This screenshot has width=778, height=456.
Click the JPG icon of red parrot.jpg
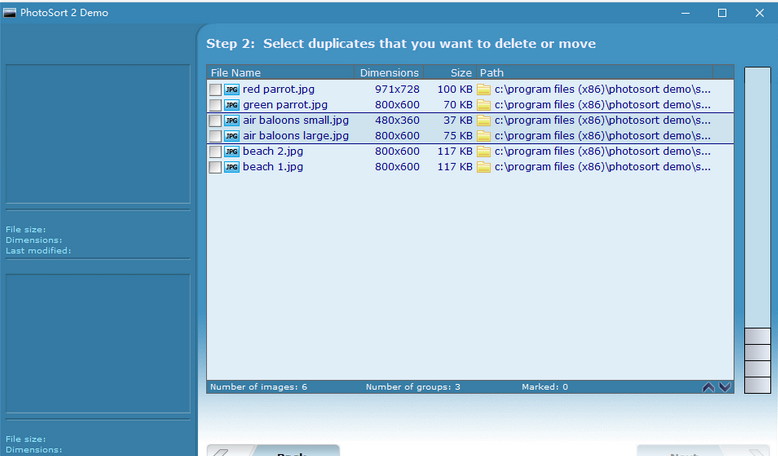(232, 89)
